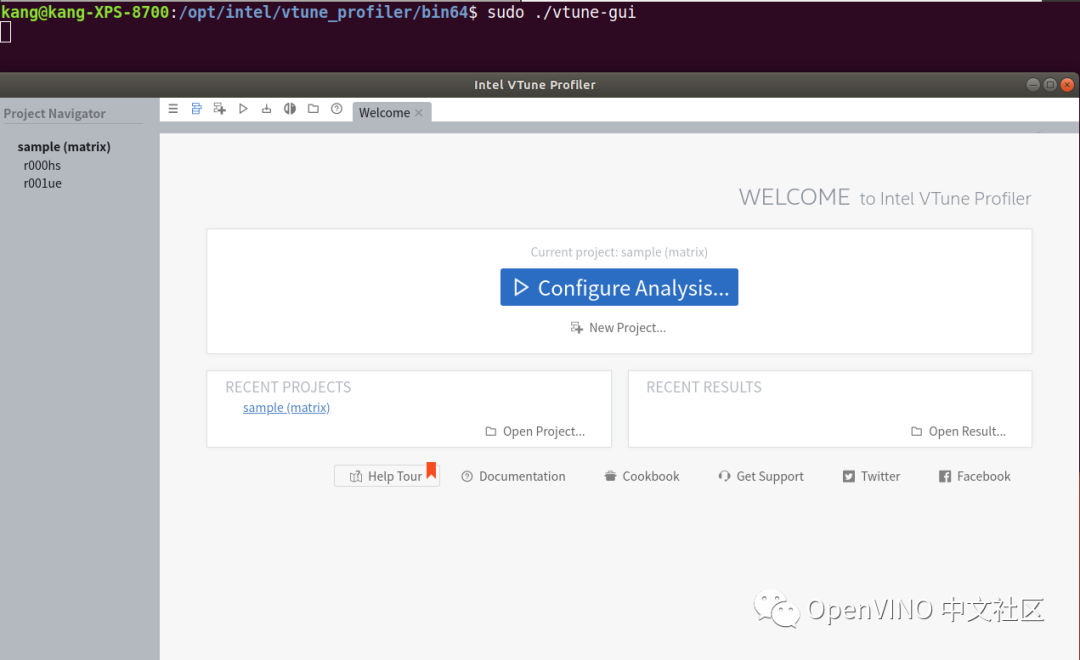1080x660 pixels.
Task: Open result r001ue in Project Navigator
Action: tap(43, 183)
